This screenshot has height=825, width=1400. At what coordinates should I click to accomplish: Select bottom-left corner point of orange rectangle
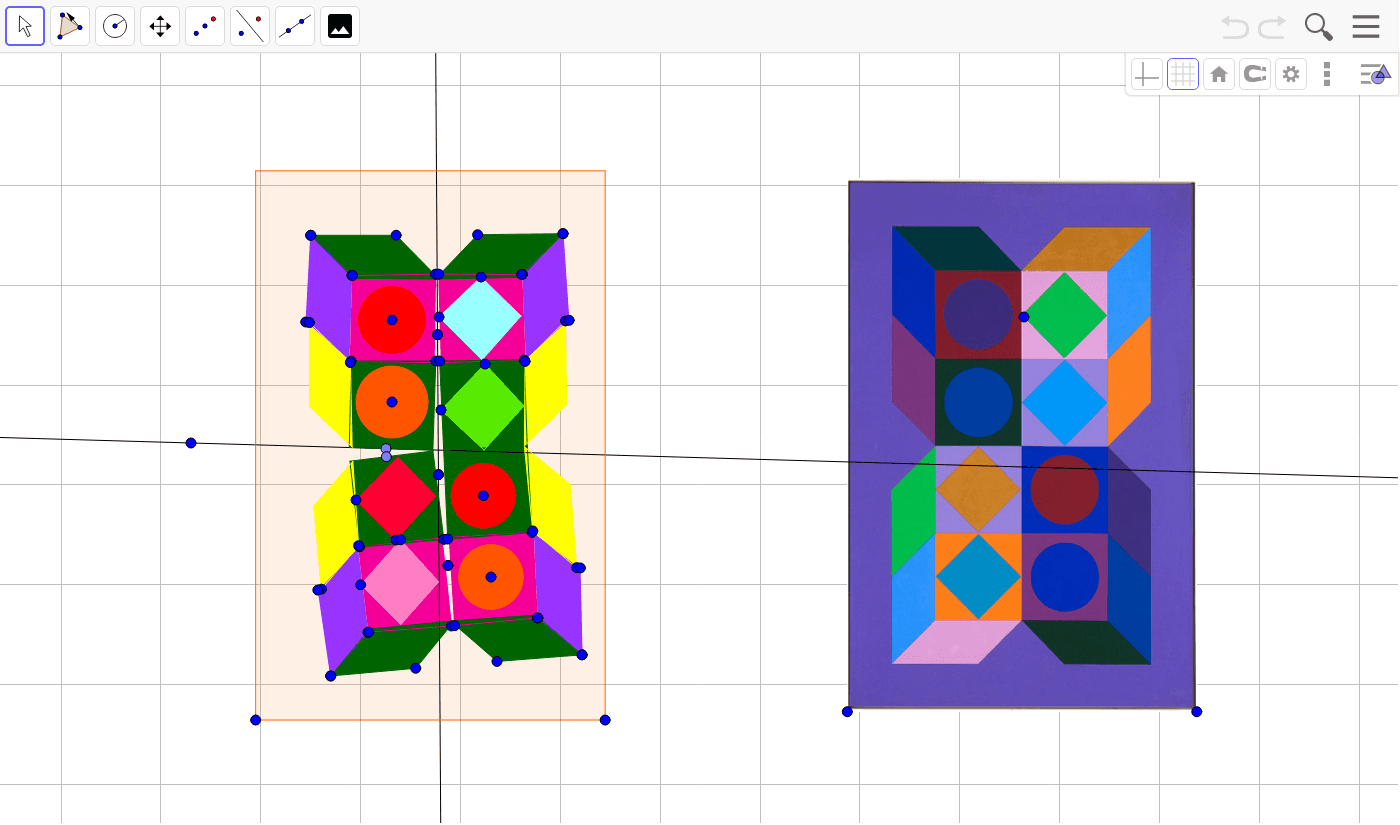coord(256,720)
